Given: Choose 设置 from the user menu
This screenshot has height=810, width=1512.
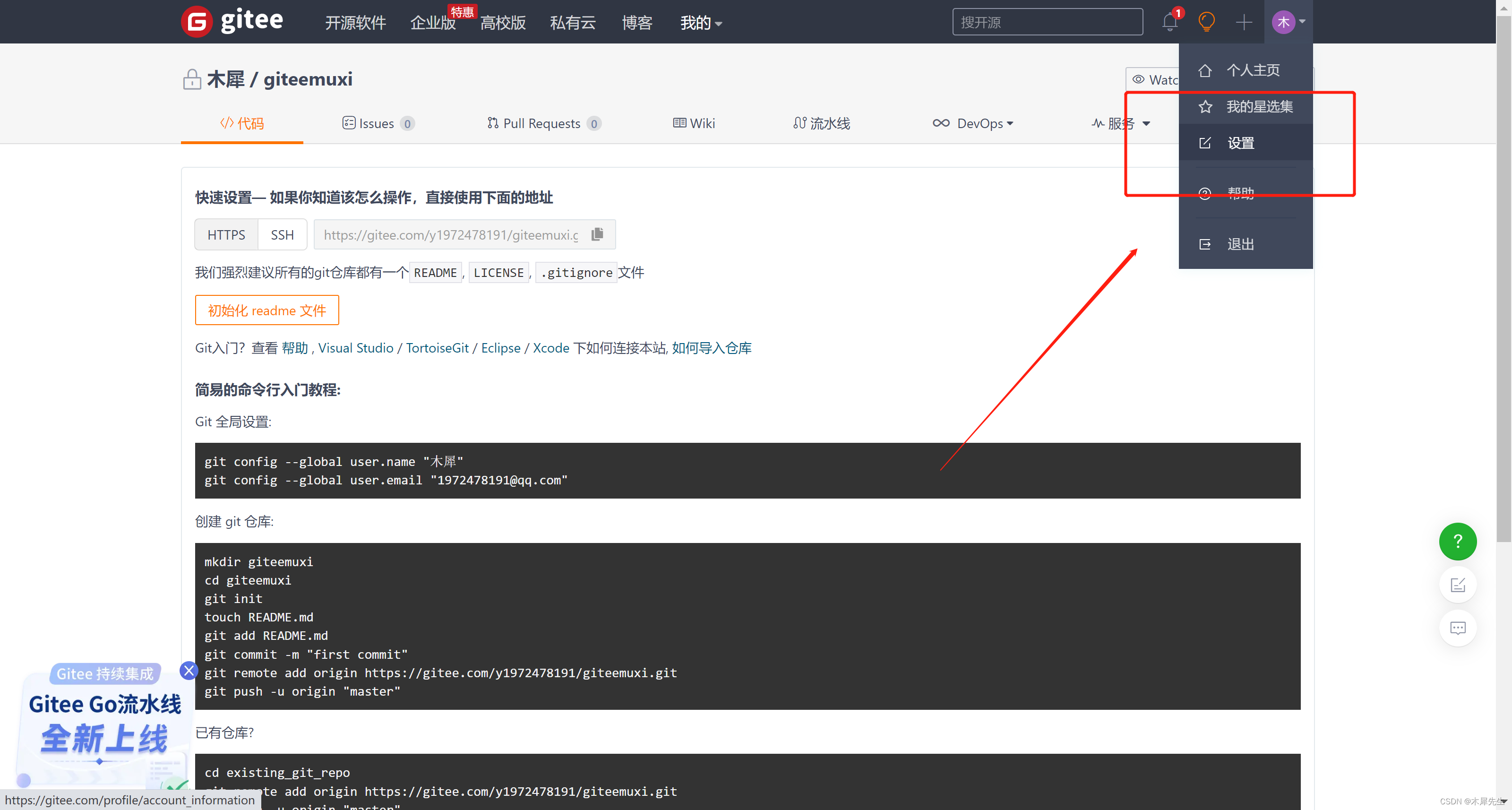Looking at the screenshot, I should (x=1240, y=143).
